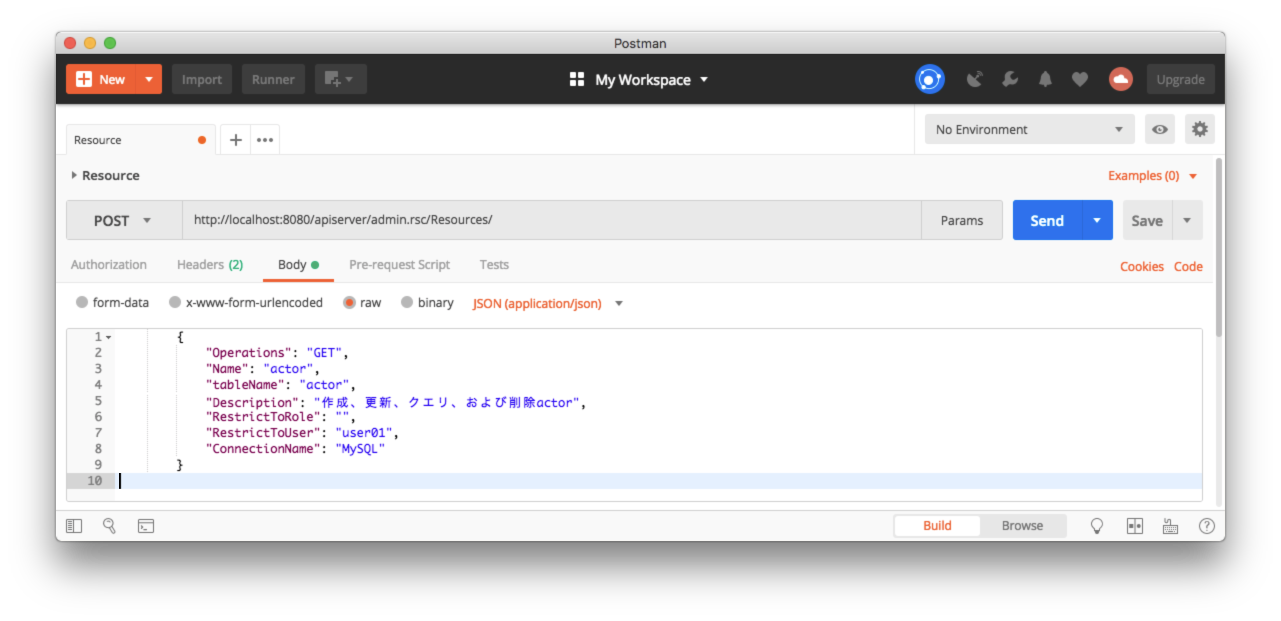Click the Params button

tap(962, 220)
